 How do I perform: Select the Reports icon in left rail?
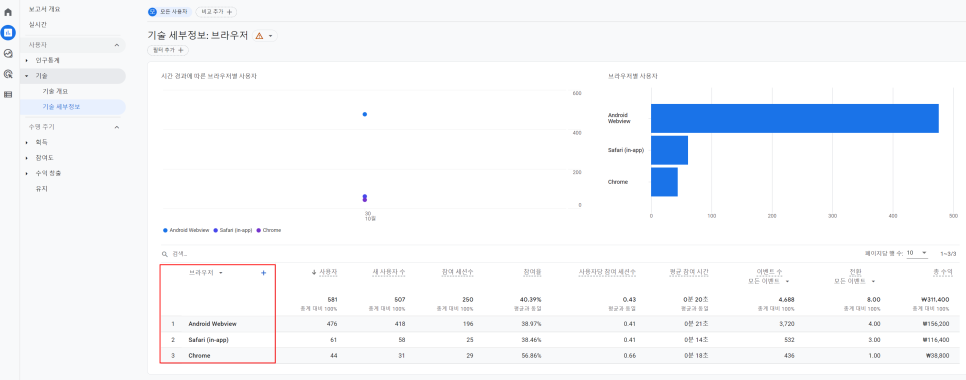coord(8,33)
